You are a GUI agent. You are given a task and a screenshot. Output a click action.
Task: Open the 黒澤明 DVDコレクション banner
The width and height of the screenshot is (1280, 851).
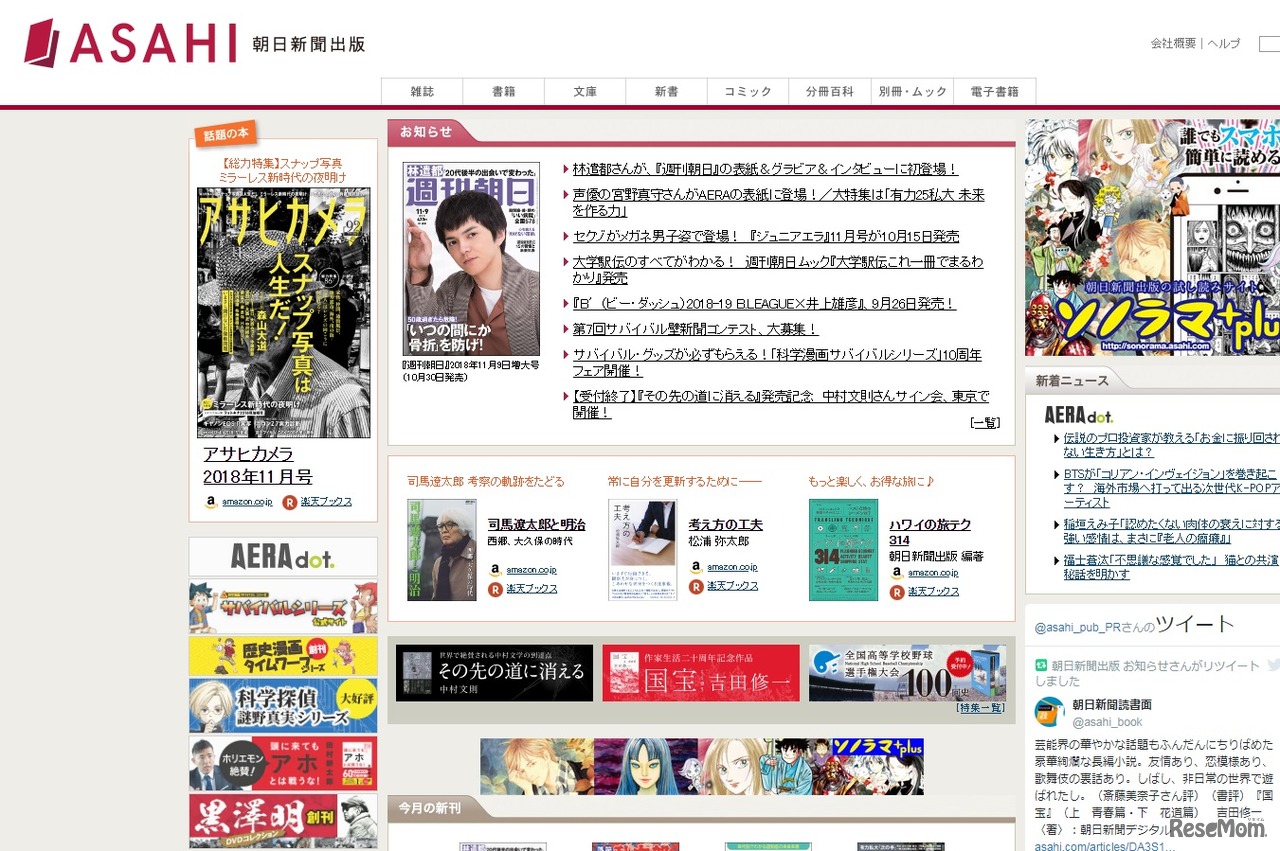tap(283, 822)
